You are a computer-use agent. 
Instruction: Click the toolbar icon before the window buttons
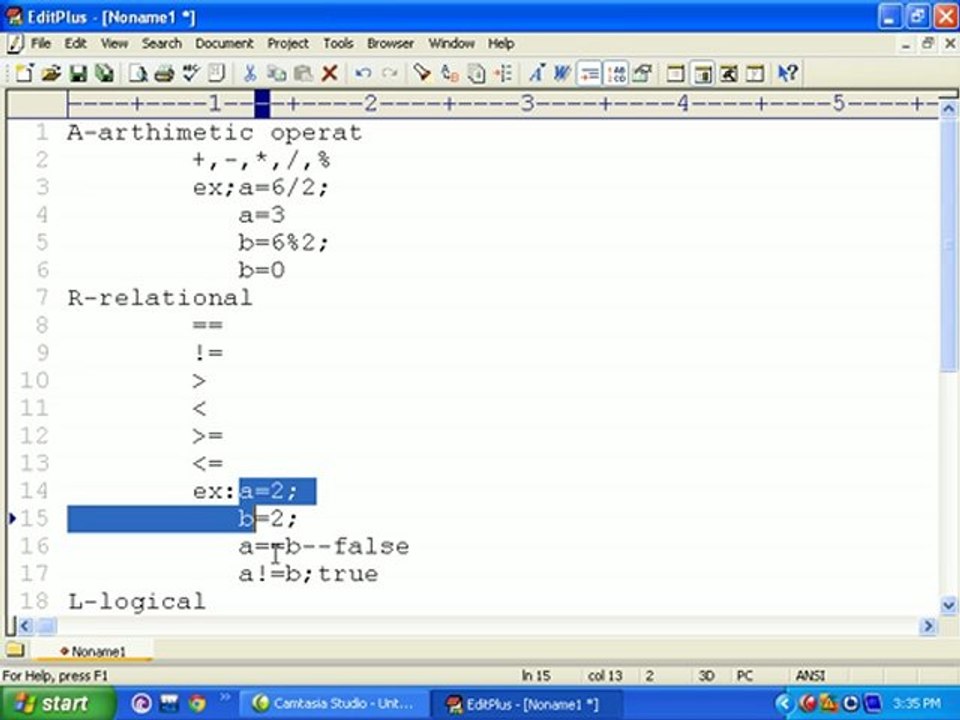click(642, 73)
